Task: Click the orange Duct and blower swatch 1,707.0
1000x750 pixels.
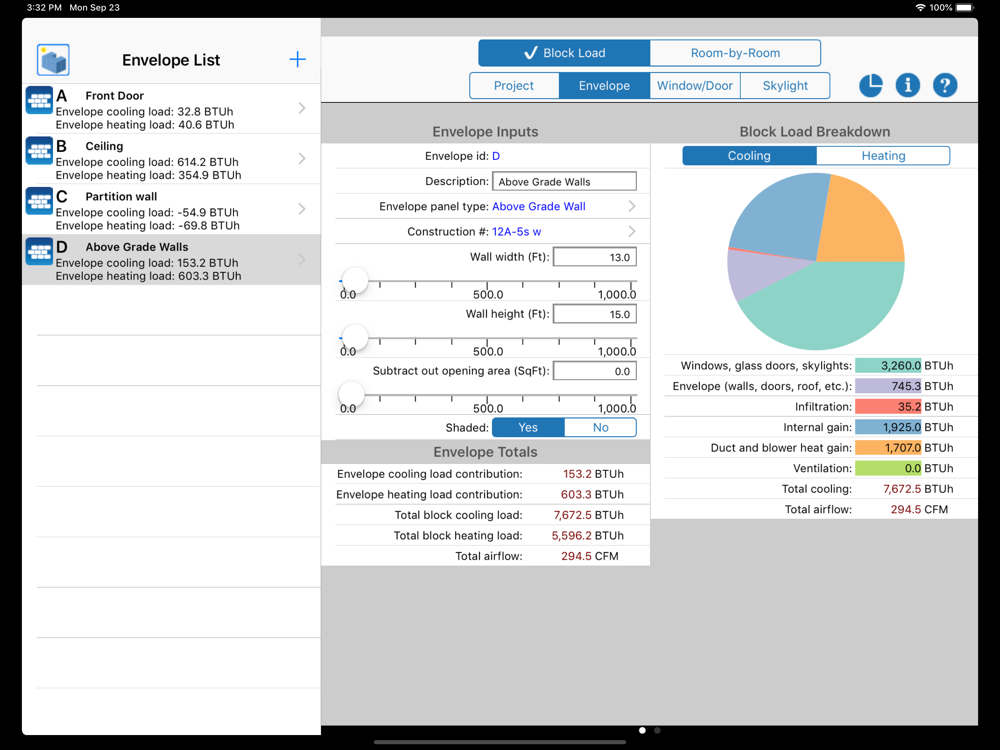Action: (888, 448)
